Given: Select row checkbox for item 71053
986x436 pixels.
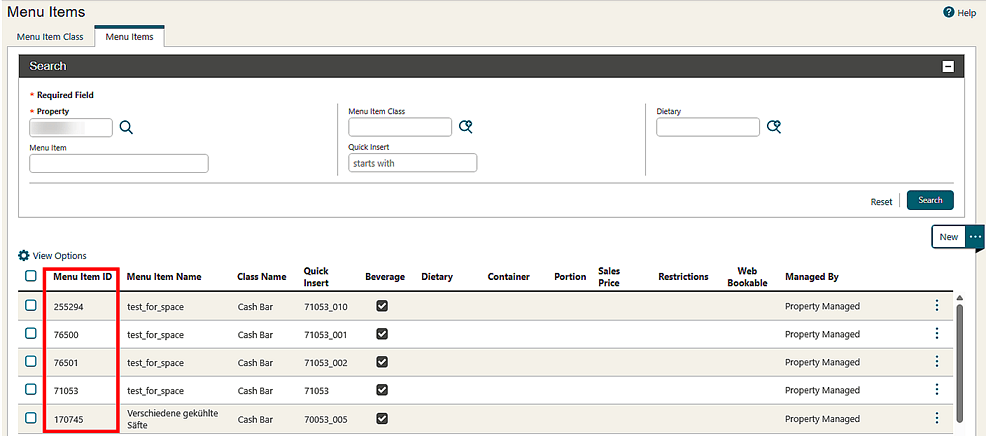Looking at the screenshot, I should point(30,389).
